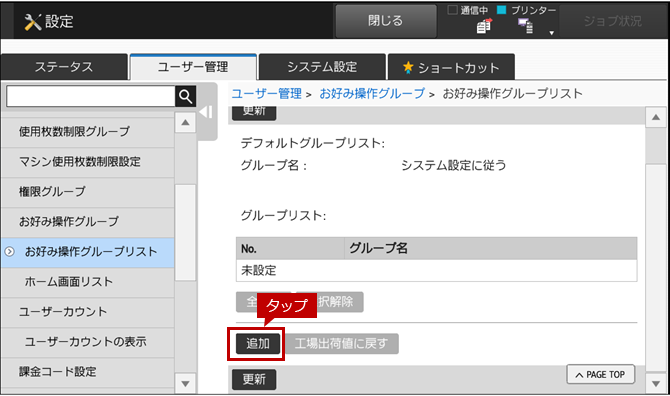Click sidebar scroll up arrow
This screenshot has height=396, width=670.
coord(185,123)
